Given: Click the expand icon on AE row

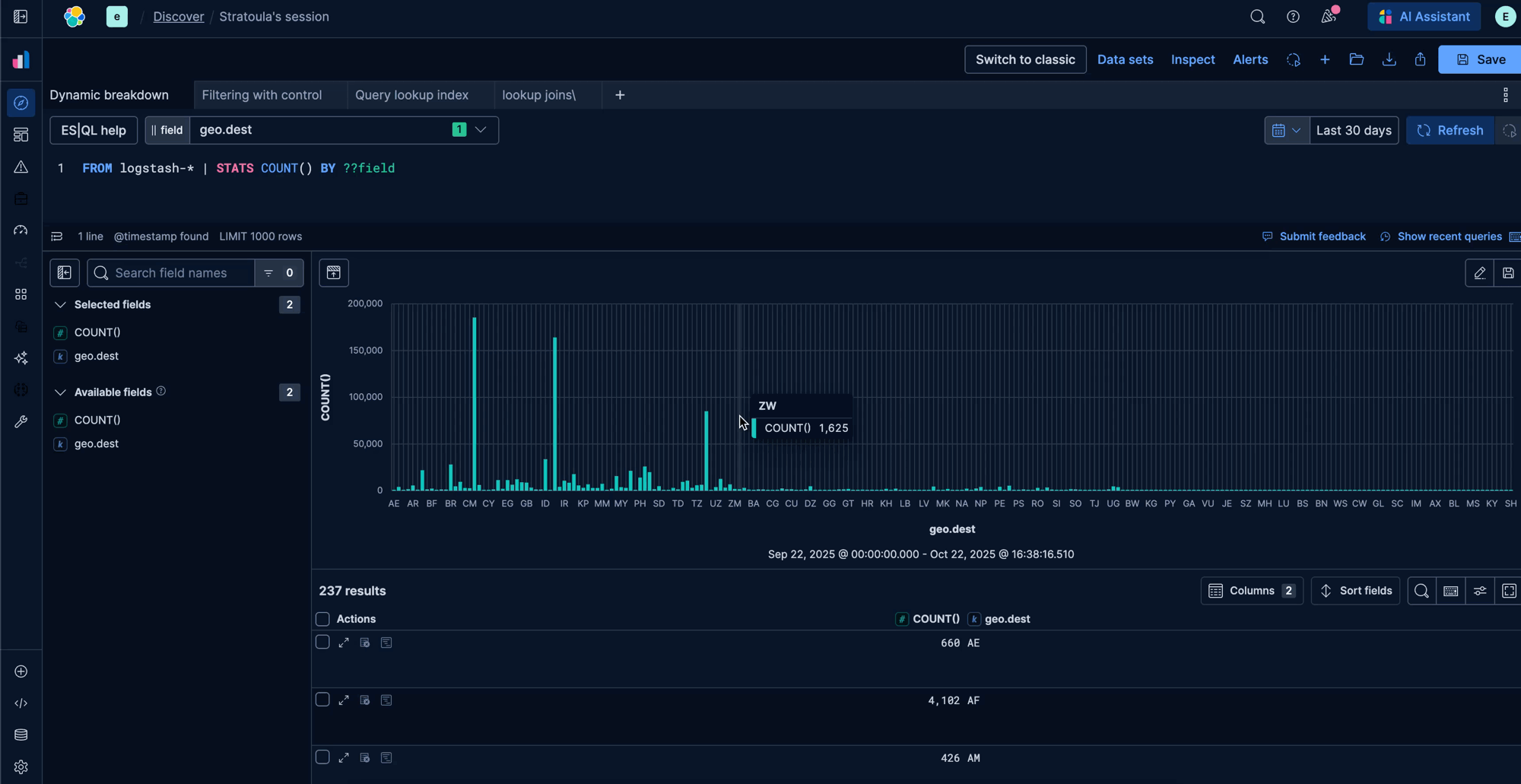Looking at the screenshot, I should click(x=344, y=643).
